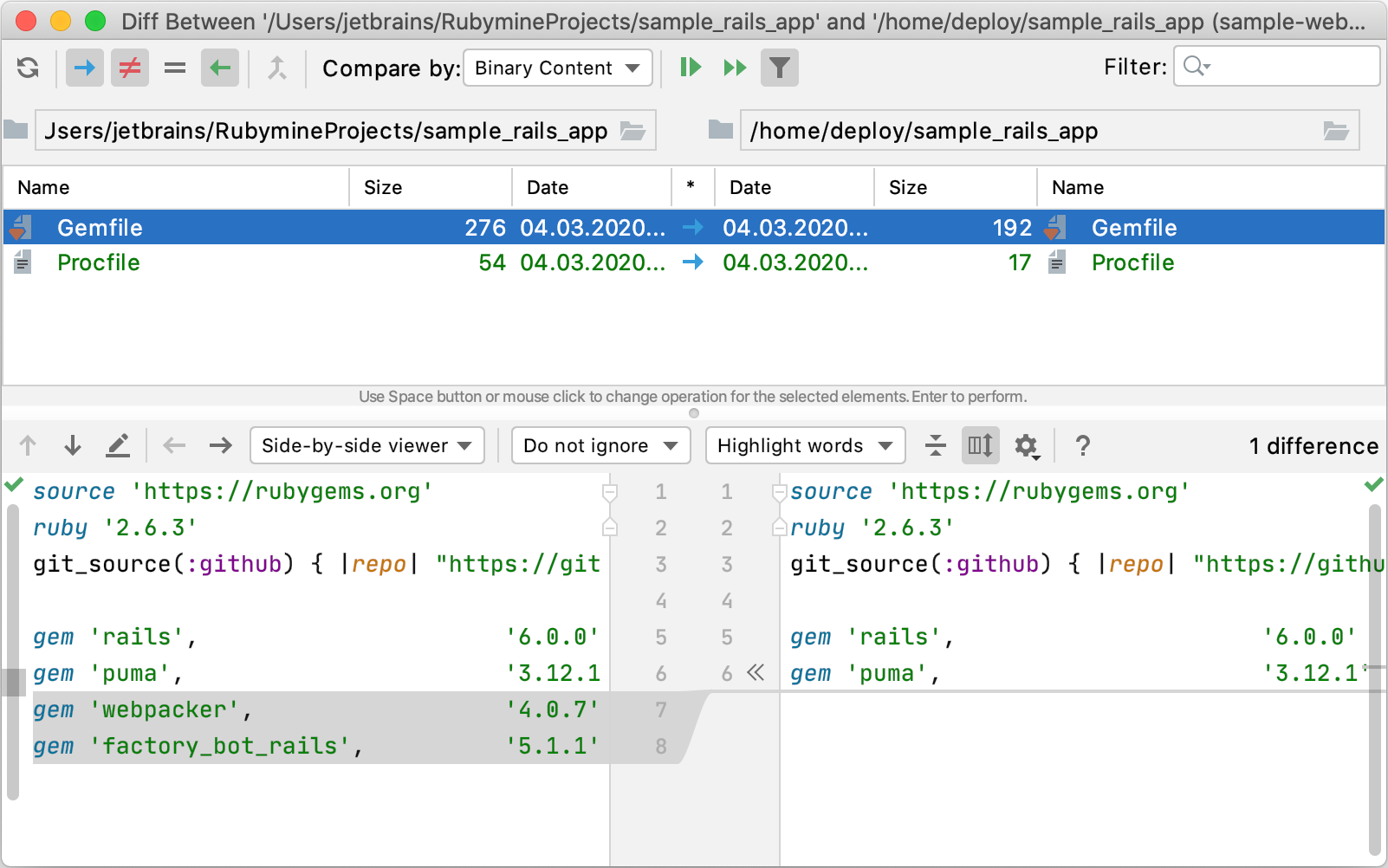Open the diff settings gear menu

[x=1027, y=445]
